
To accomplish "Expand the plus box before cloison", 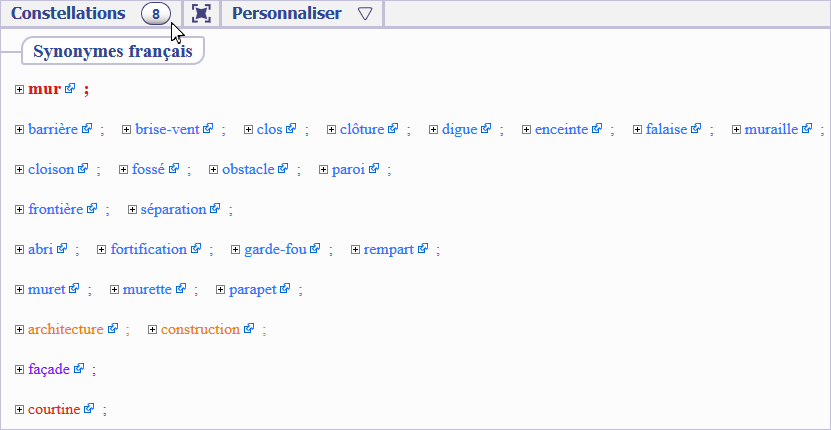I will (20, 170).
